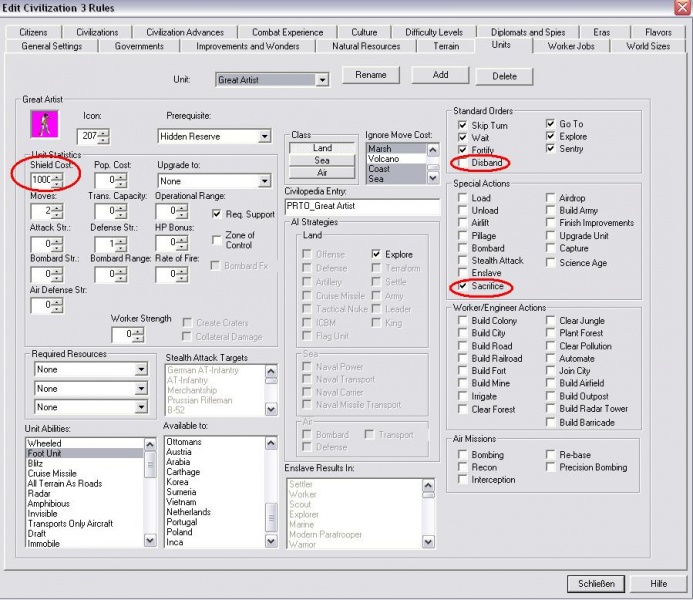The width and height of the screenshot is (693, 600).
Task: Open the Upgrade to dropdown
Action: 264,181
